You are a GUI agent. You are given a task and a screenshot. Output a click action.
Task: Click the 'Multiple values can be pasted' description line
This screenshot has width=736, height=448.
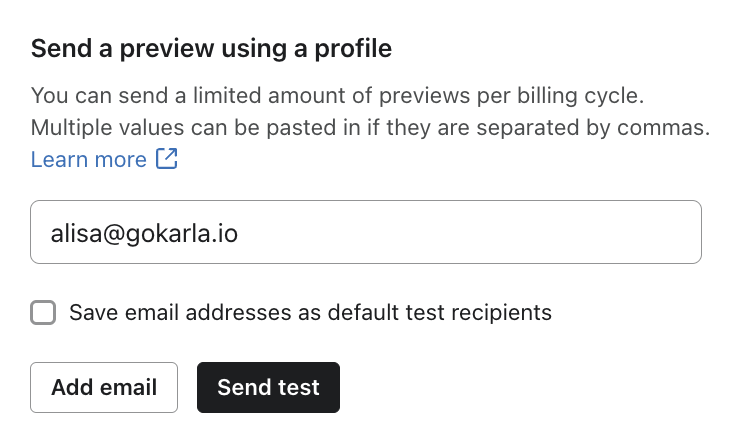(369, 128)
